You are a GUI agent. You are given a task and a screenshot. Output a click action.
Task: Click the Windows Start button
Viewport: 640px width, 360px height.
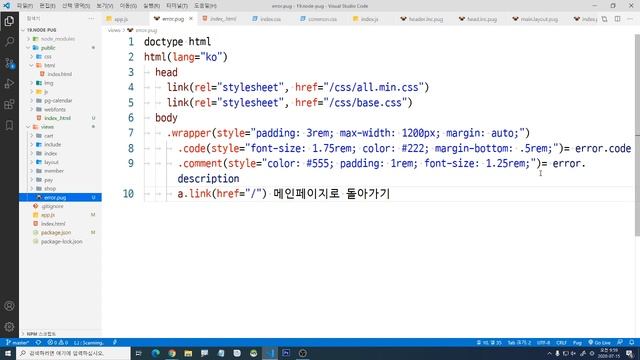(8, 353)
